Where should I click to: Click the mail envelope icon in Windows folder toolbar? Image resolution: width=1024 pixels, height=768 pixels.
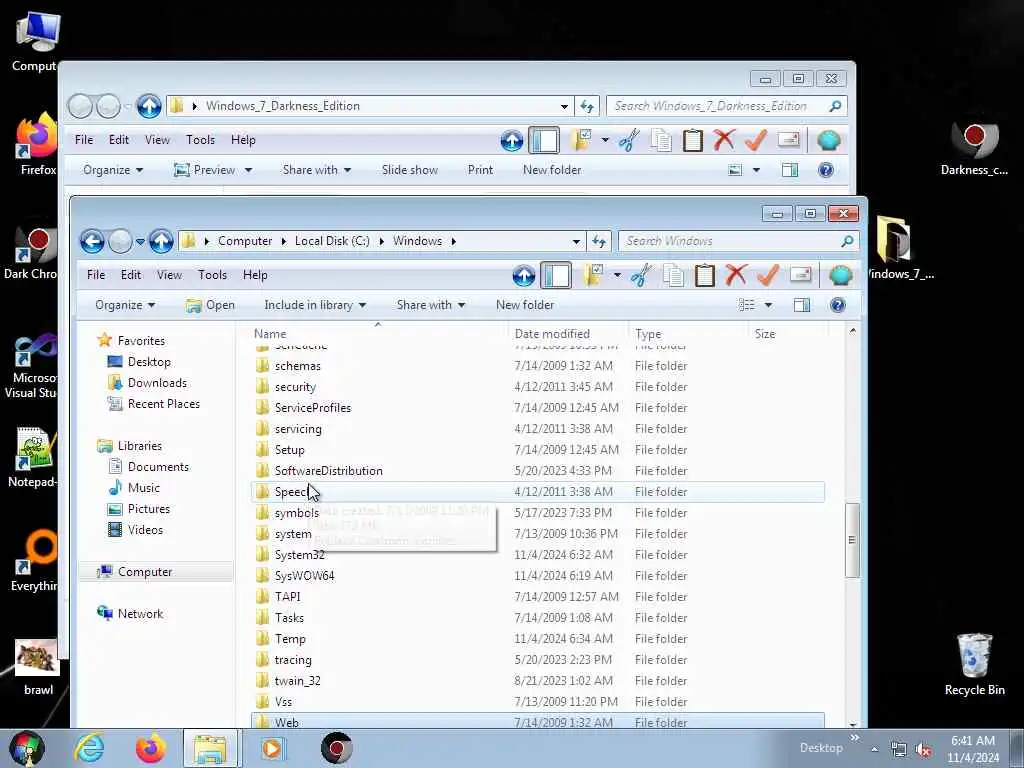[801, 275]
